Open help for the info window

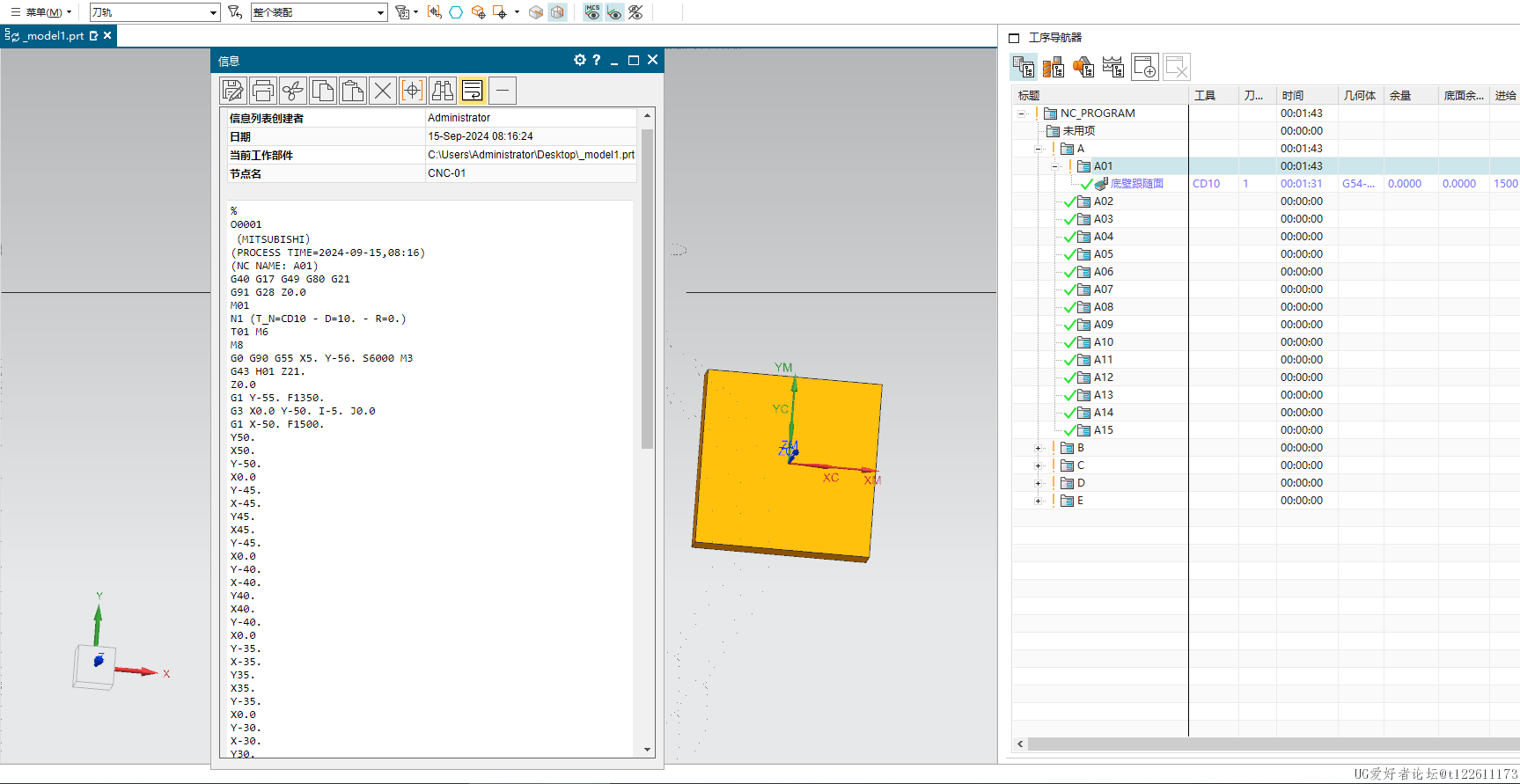click(x=597, y=60)
